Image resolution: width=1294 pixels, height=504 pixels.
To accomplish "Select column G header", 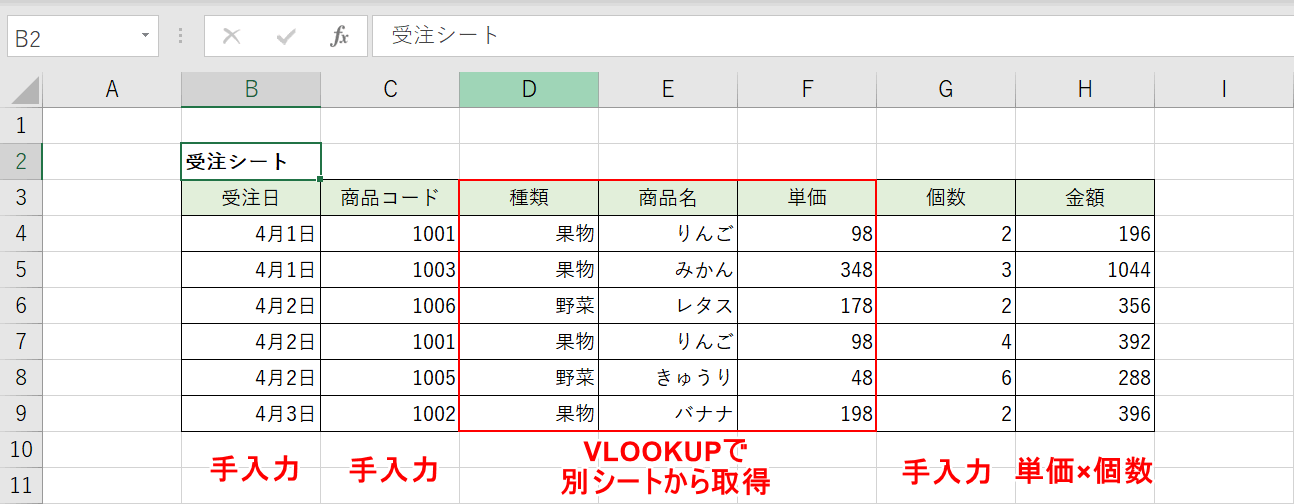I will click(946, 90).
